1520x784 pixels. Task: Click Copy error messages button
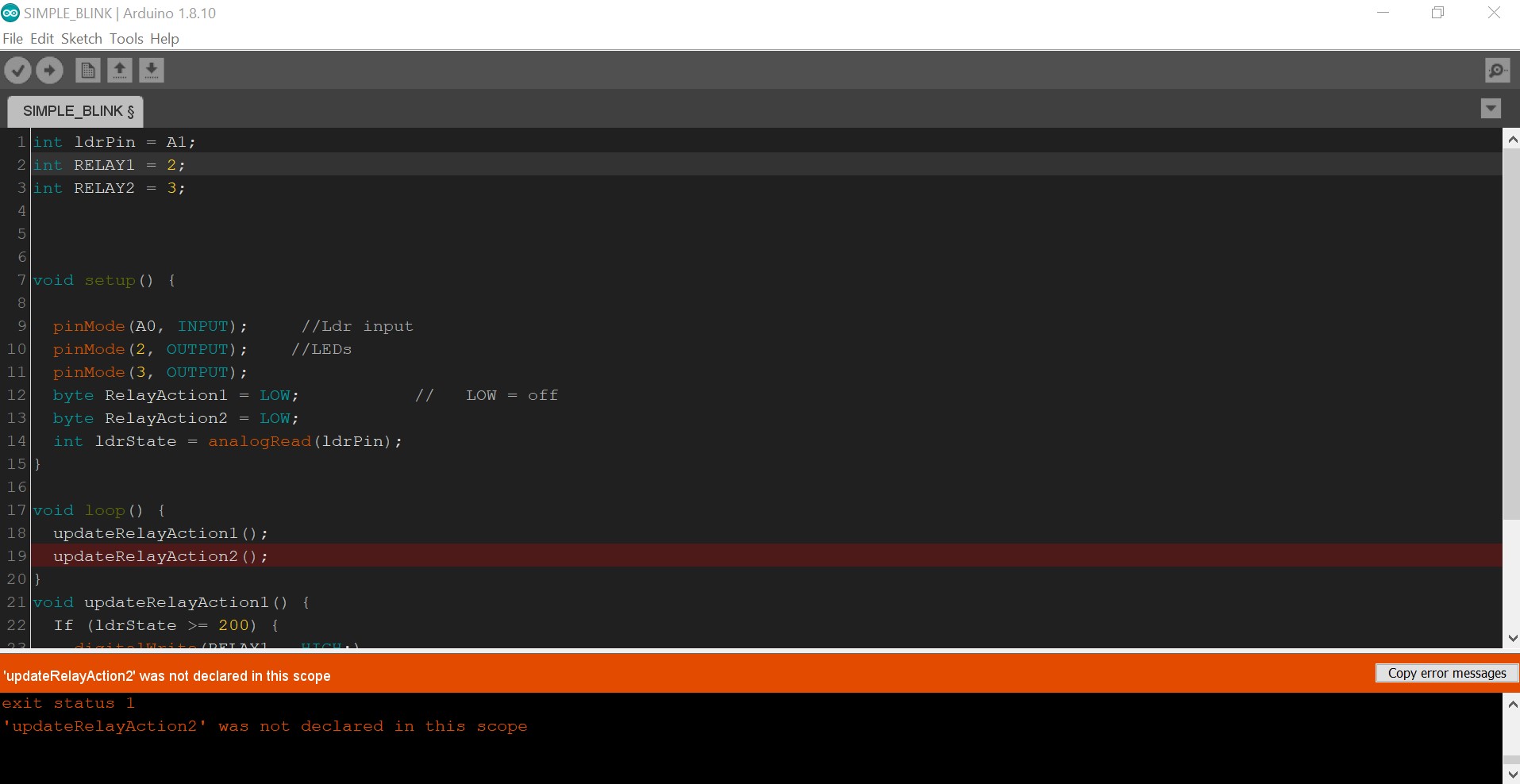[1447, 673]
